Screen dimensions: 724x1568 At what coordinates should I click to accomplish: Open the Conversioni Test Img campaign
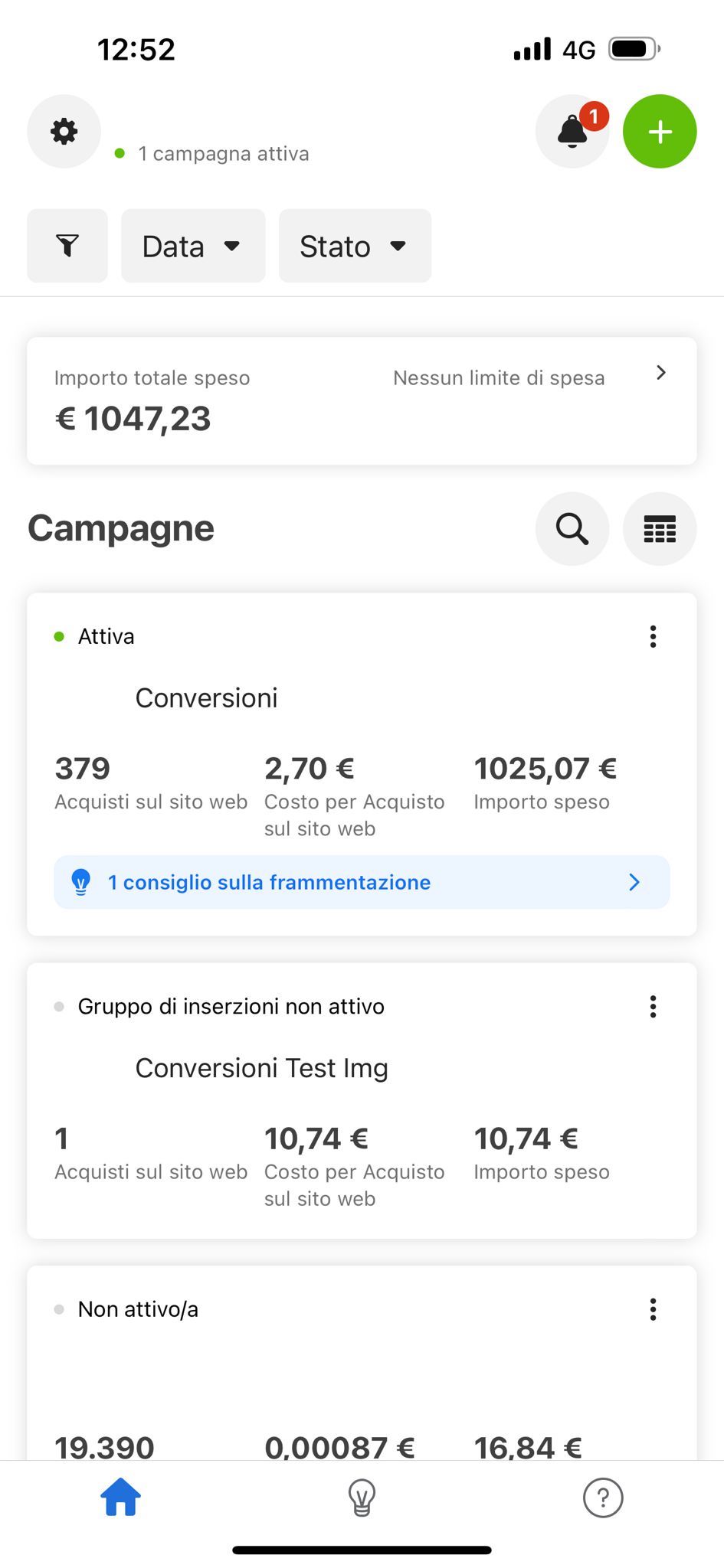pyautogui.click(x=262, y=1068)
